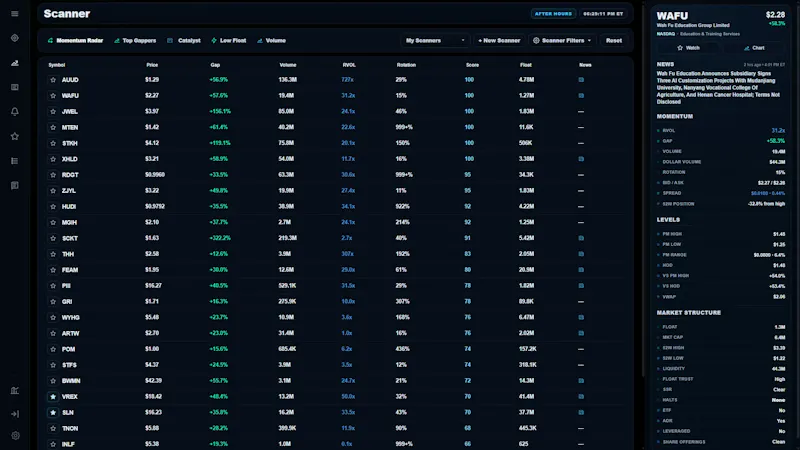Open the alerts bell icon in sidebar
This screenshot has height=450, width=800.
tap(15, 112)
